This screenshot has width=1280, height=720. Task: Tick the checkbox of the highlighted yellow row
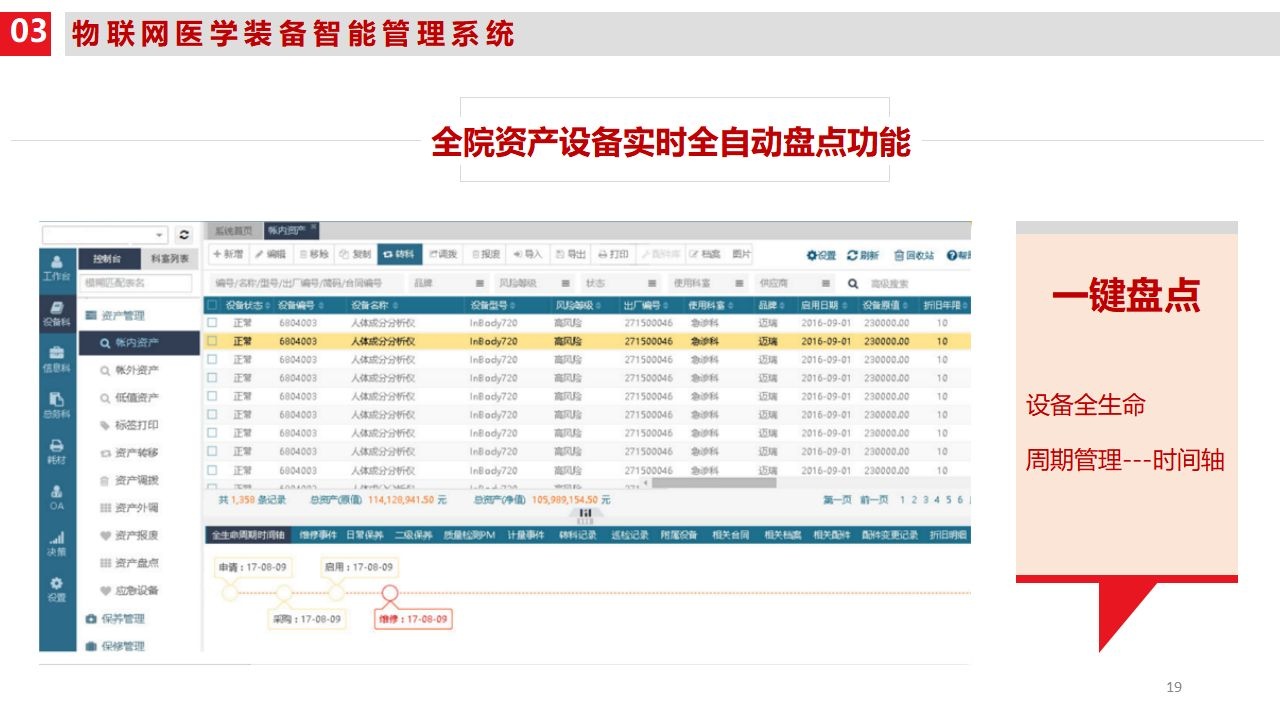(x=212, y=341)
